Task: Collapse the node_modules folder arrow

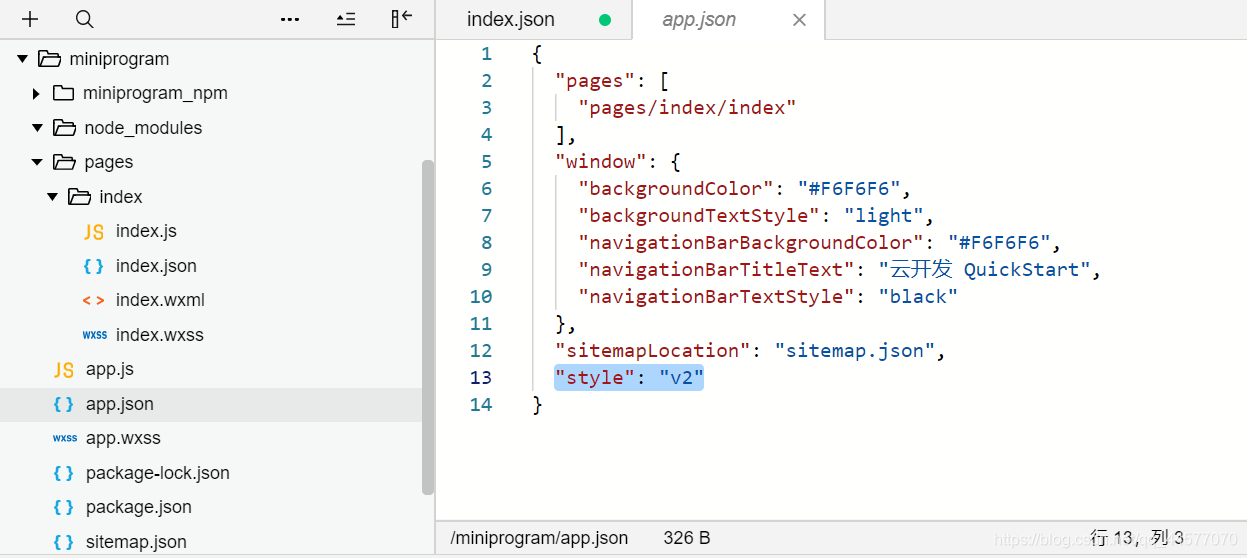Action: 37,128
